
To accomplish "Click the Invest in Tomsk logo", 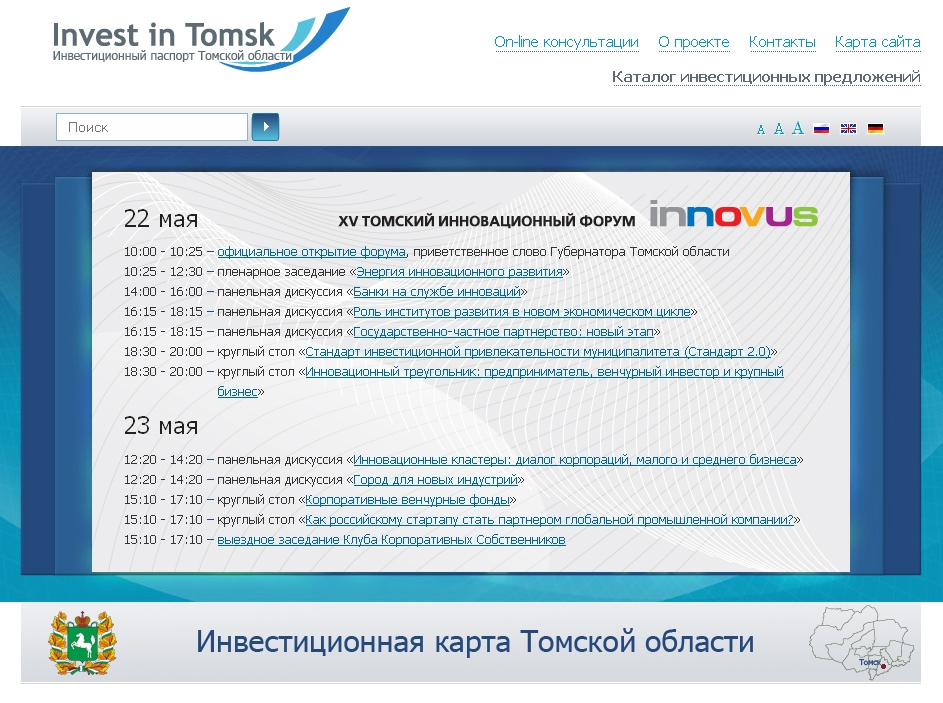I will coord(201,39).
